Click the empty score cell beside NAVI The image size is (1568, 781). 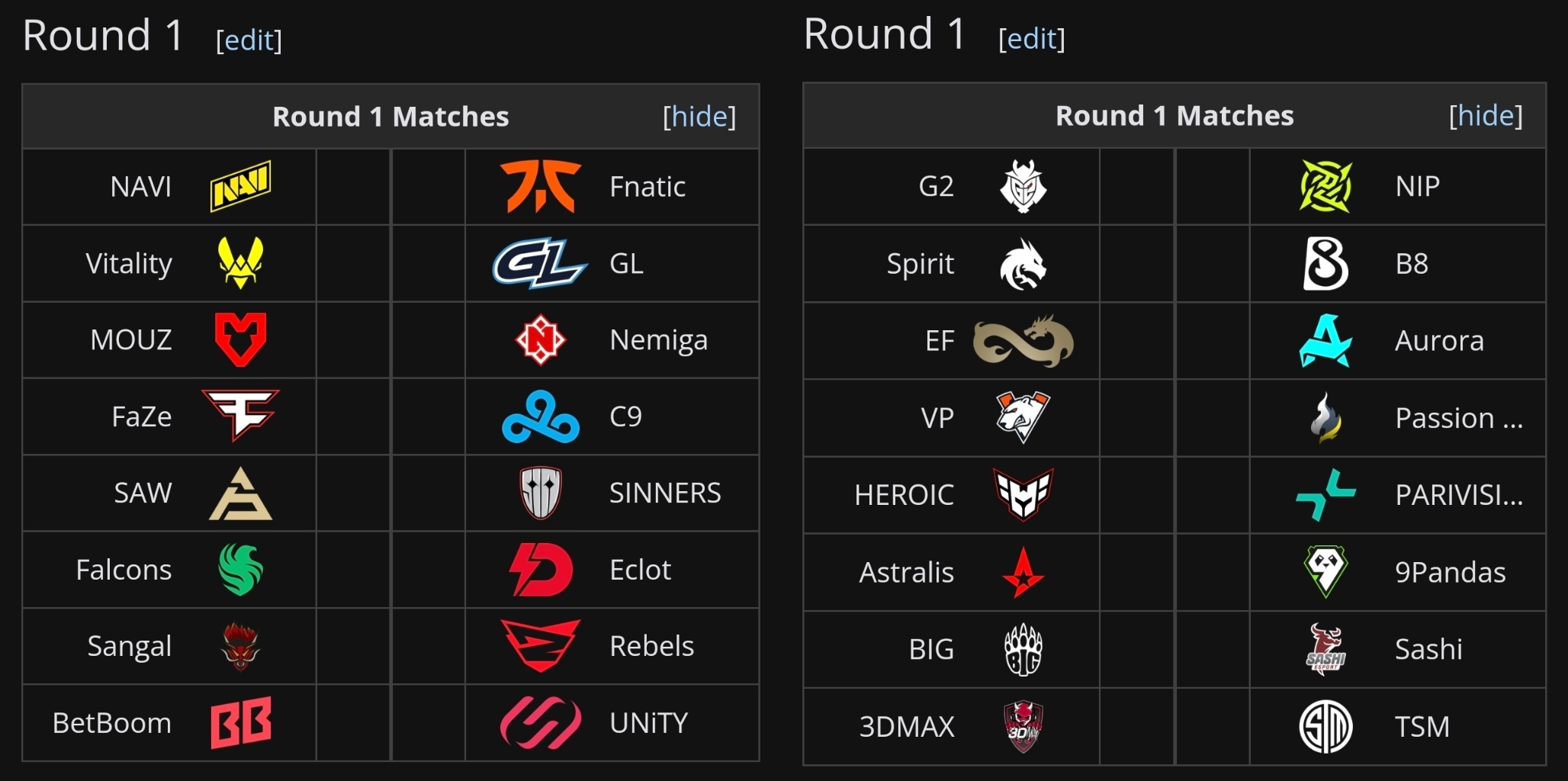click(353, 187)
